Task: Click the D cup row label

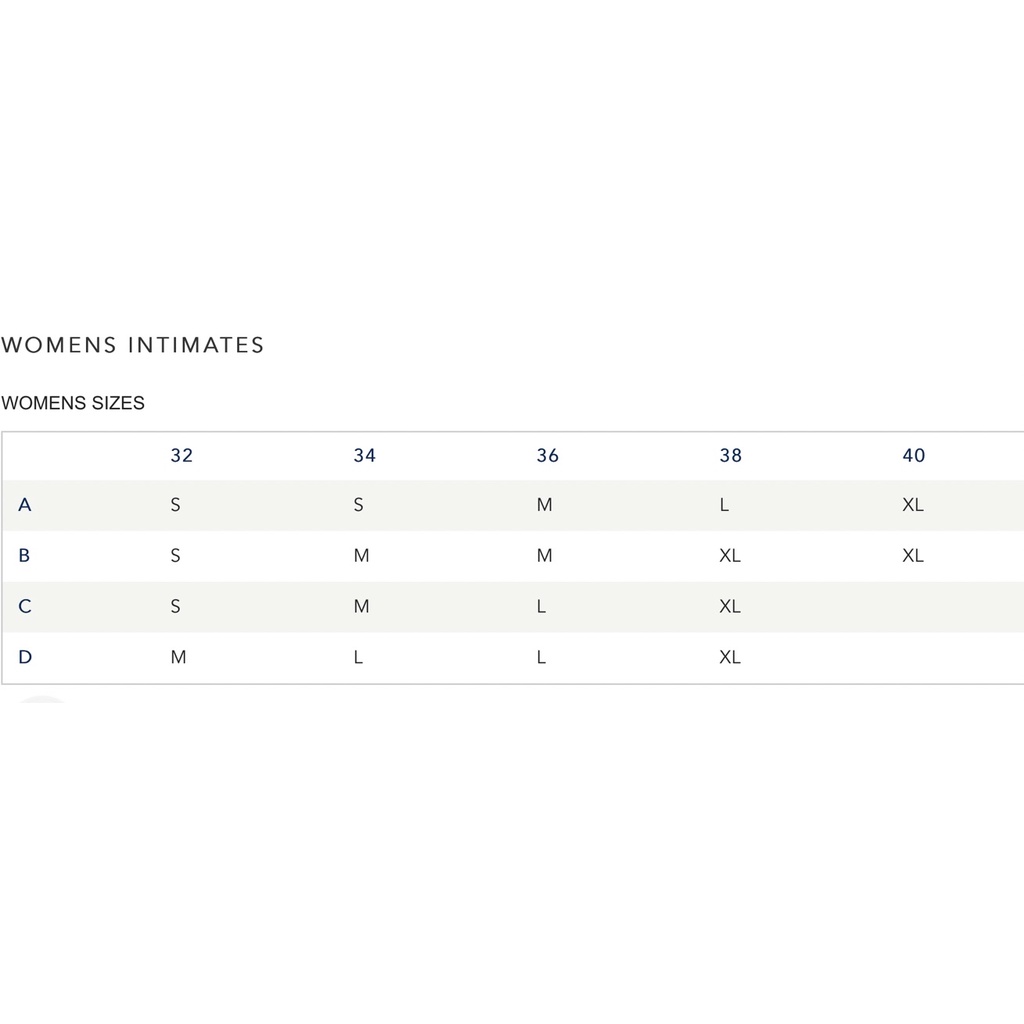Action: [25, 657]
